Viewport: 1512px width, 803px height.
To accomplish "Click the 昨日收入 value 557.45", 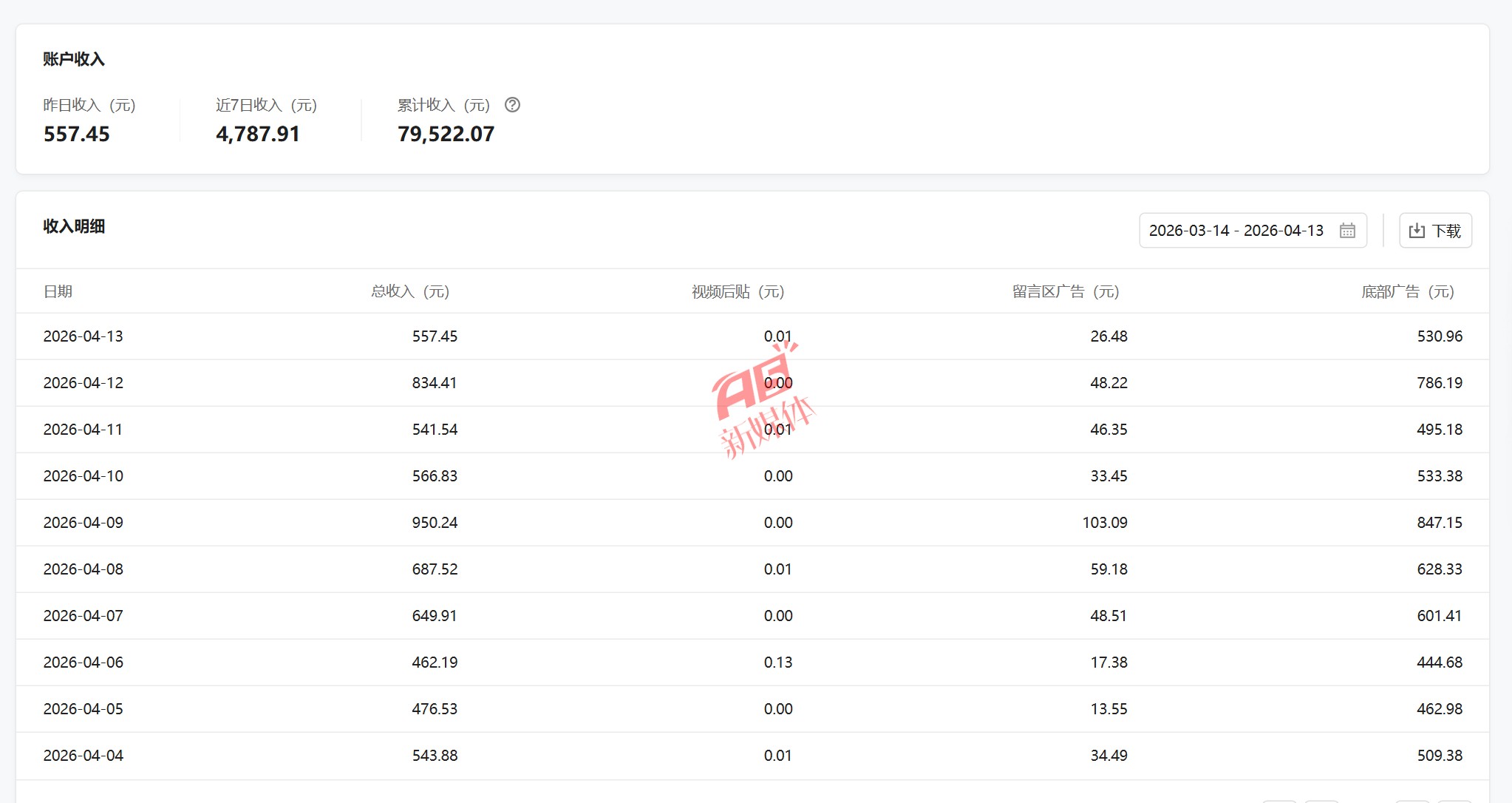I will coord(76,134).
